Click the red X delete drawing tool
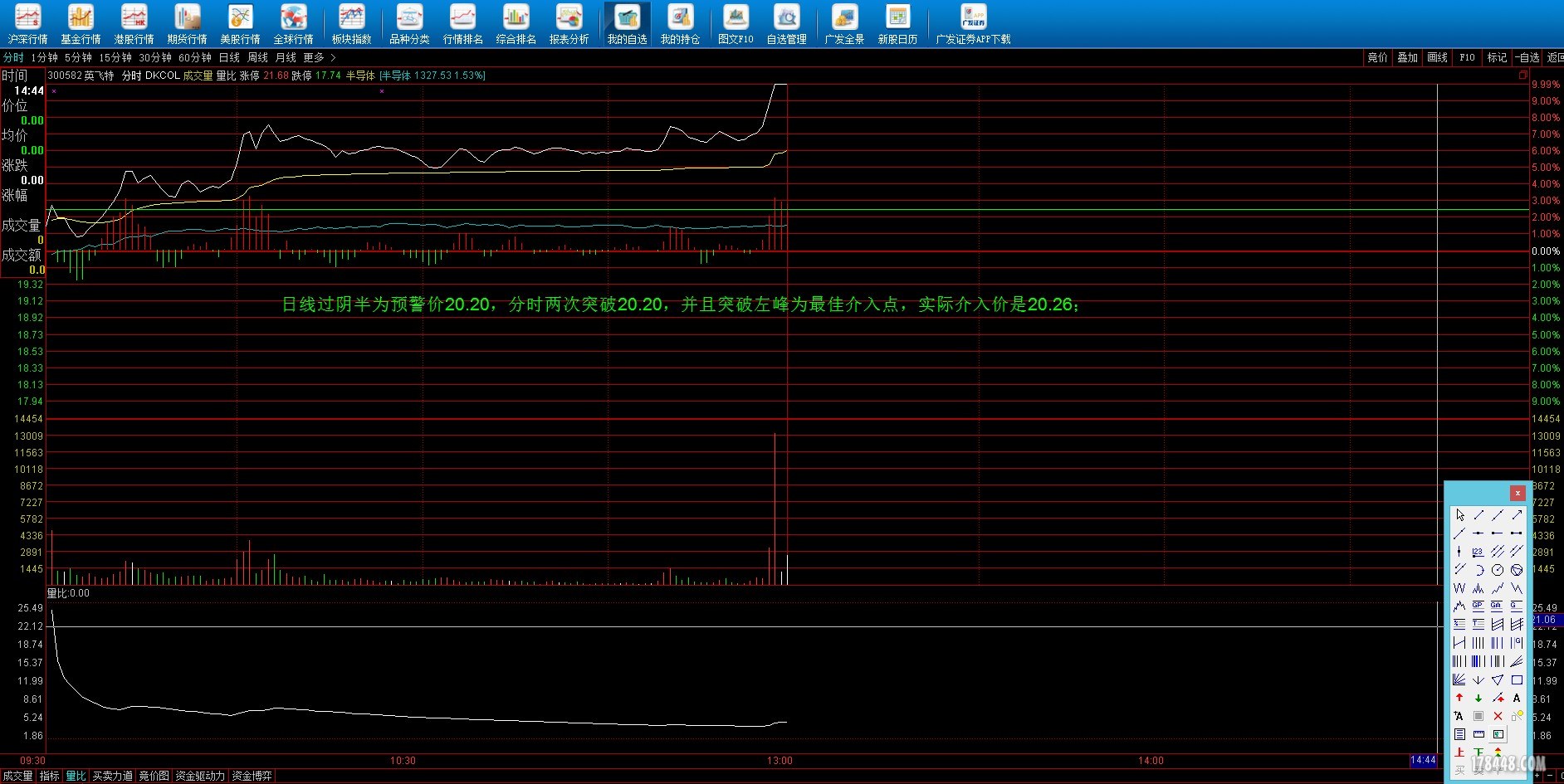This screenshot has height=784, width=1564. 1498,716
